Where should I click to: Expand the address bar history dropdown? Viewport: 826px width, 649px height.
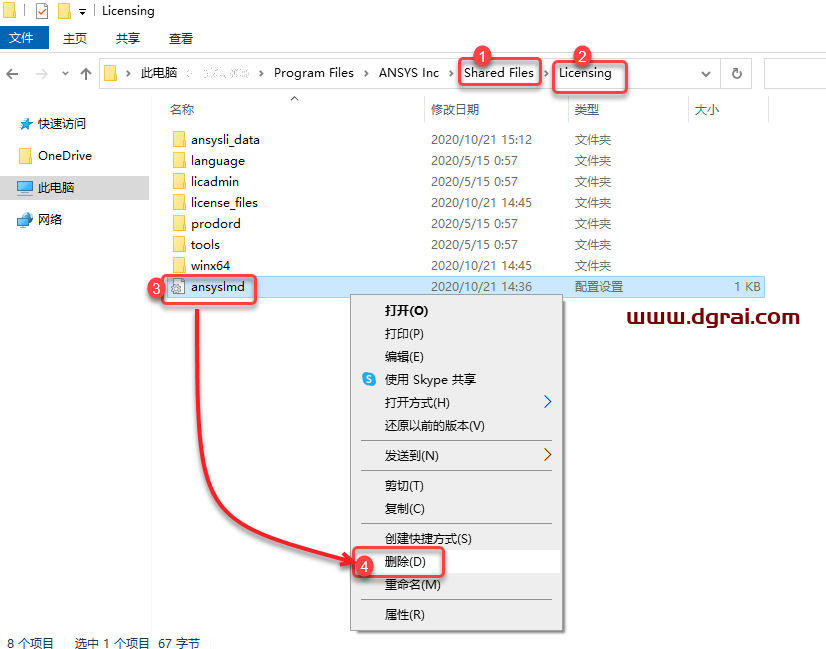[706, 74]
